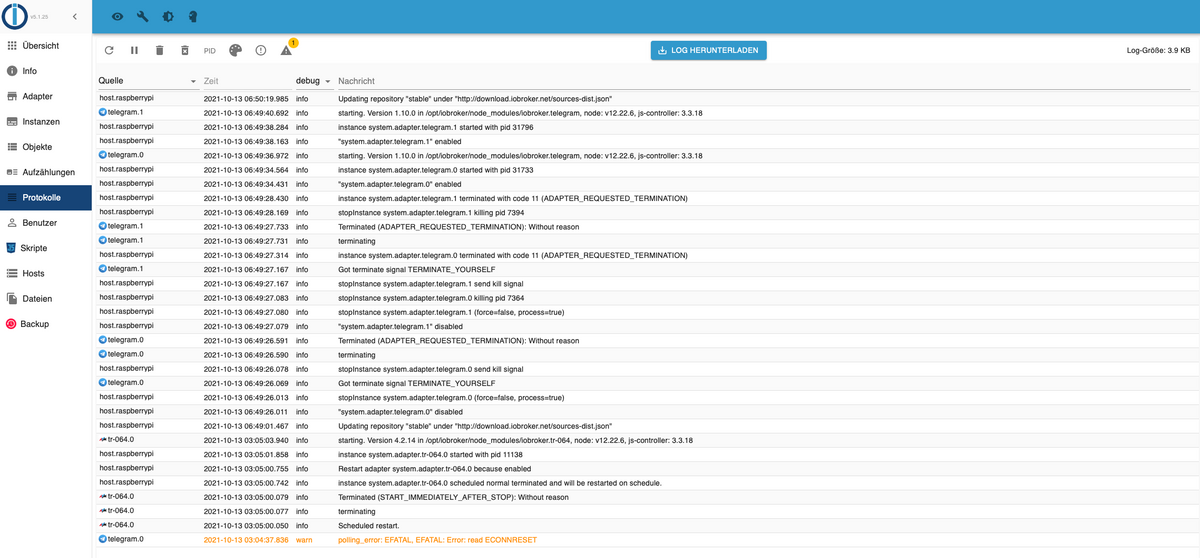Viewport: 1200px width, 558px height.
Task: Clear the log list with trash icon
Action: pyautogui.click(x=159, y=50)
